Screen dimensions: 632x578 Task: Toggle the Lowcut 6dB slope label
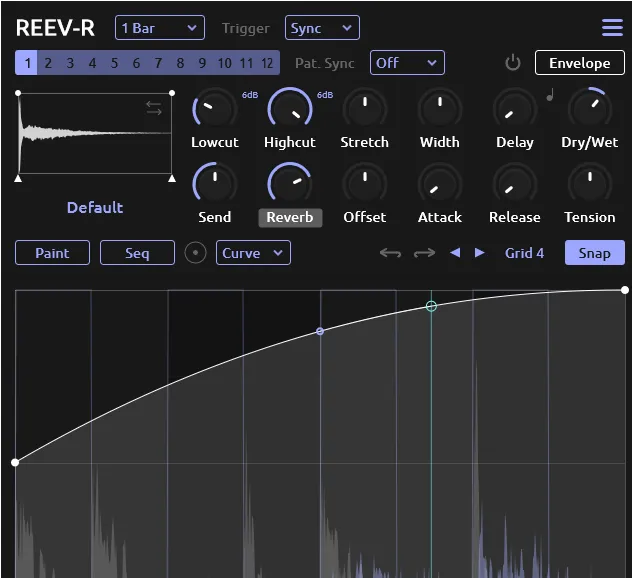(x=250, y=95)
